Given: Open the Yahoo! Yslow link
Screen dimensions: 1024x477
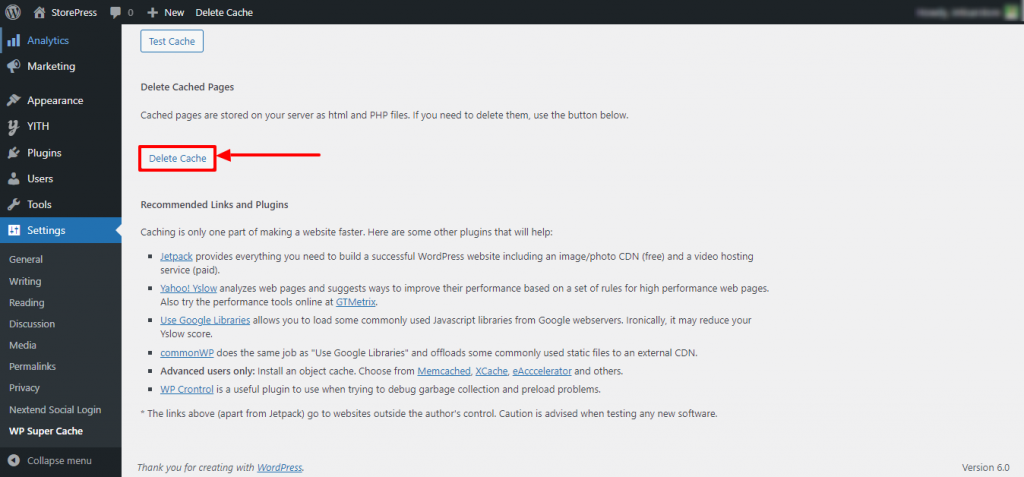Looking at the screenshot, I should tap(189, 288).
